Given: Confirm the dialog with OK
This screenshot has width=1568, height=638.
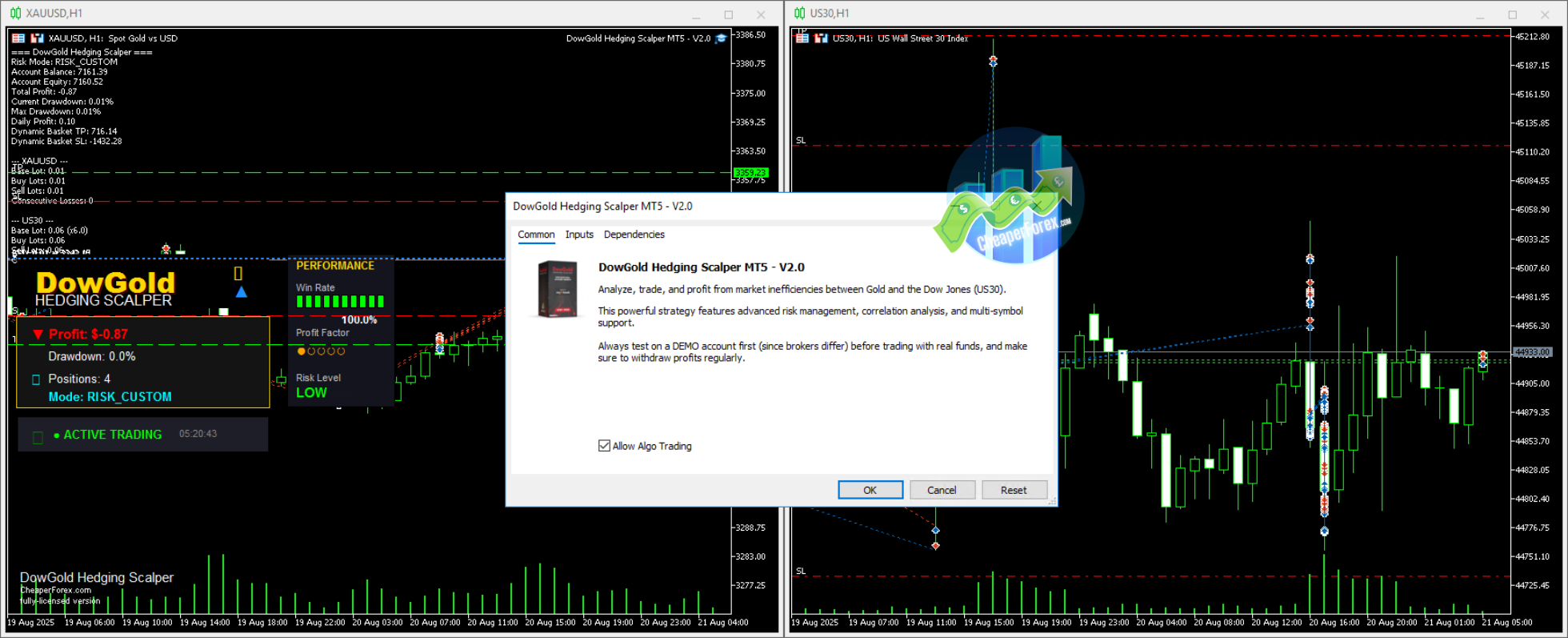Looking at the screenshot, I should [870, 490].
